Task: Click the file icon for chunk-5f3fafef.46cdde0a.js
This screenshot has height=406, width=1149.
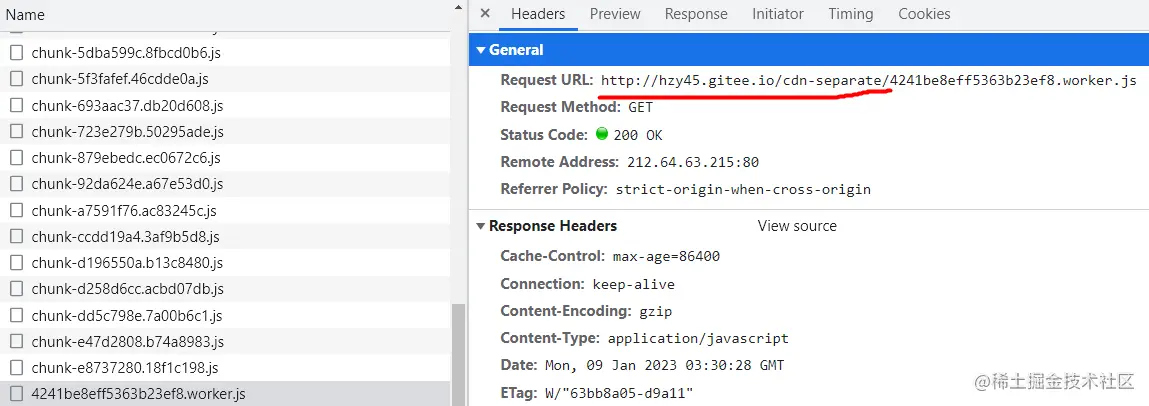Action: [x=17, y=79]
